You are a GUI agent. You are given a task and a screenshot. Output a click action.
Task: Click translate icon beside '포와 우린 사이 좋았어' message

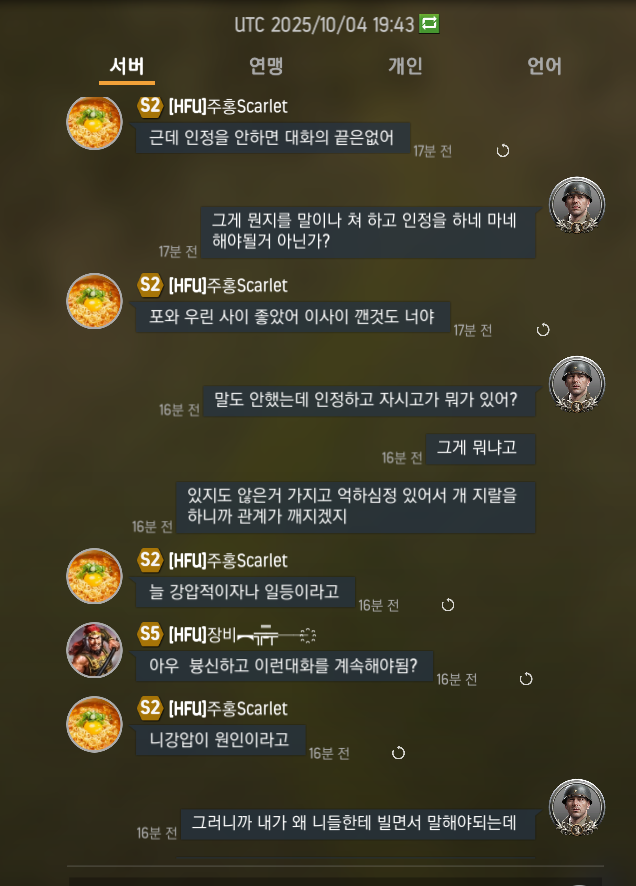(x=543, y=330)
